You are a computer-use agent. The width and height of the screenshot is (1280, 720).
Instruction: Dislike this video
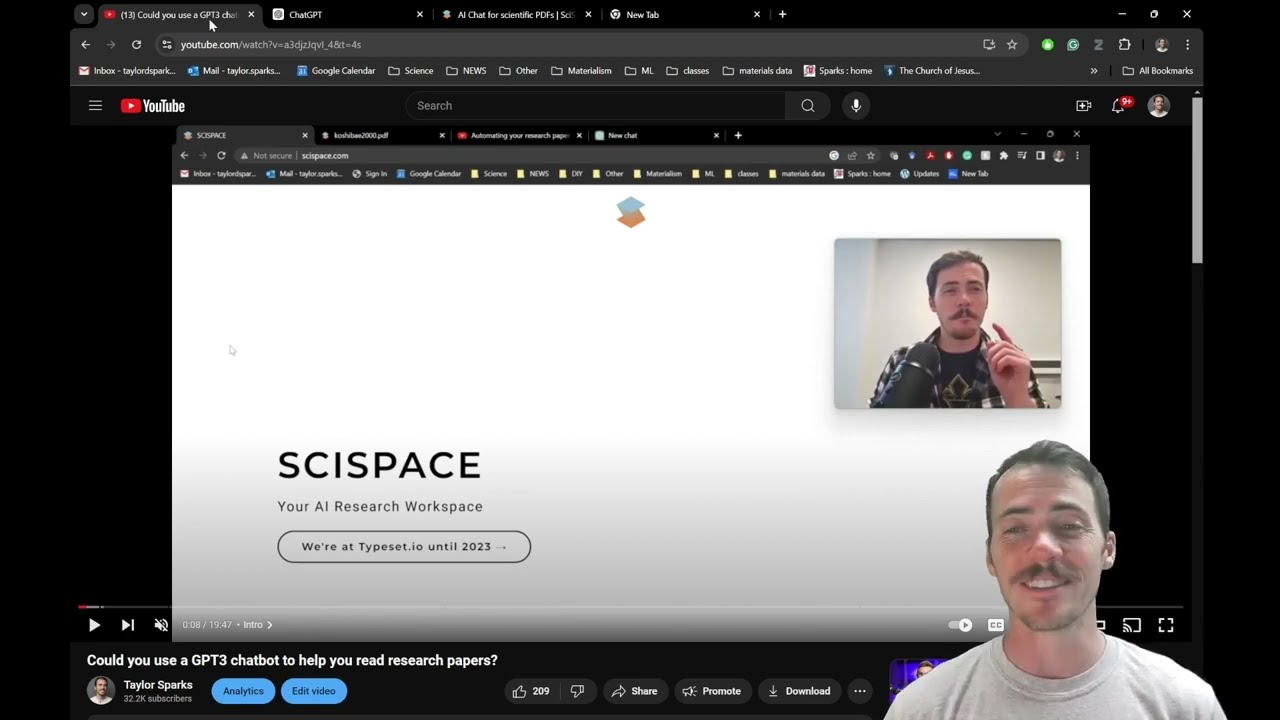point(577,691)
